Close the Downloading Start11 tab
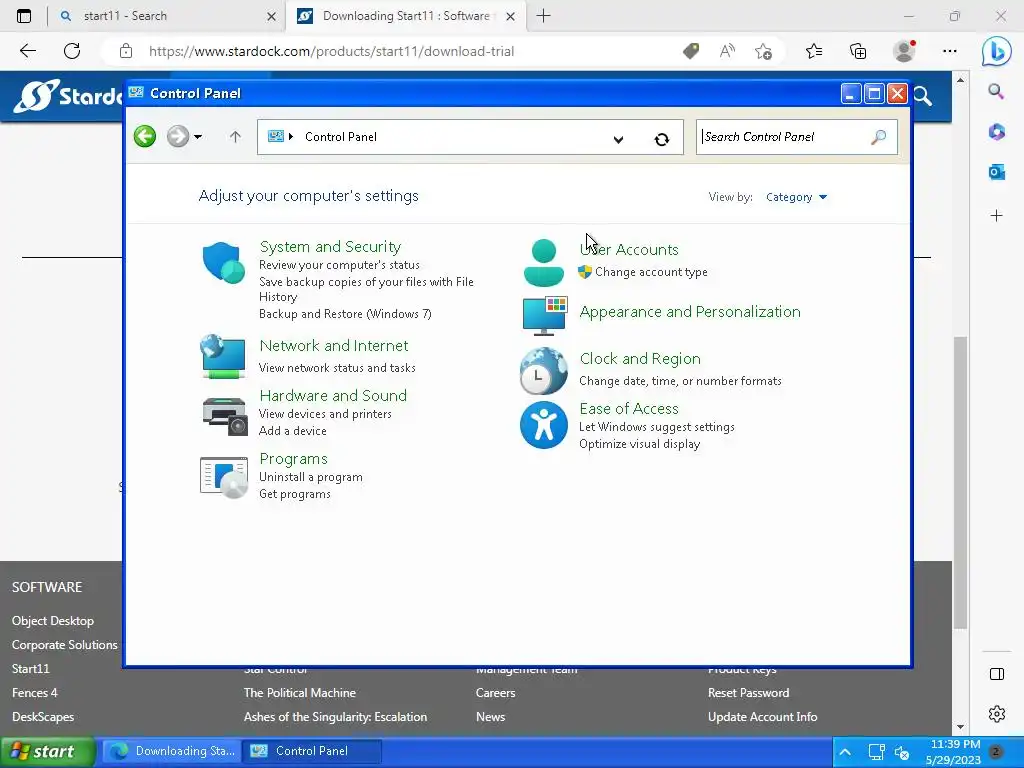This screenshot has width=1024, height=768. (x=511, y=16)
